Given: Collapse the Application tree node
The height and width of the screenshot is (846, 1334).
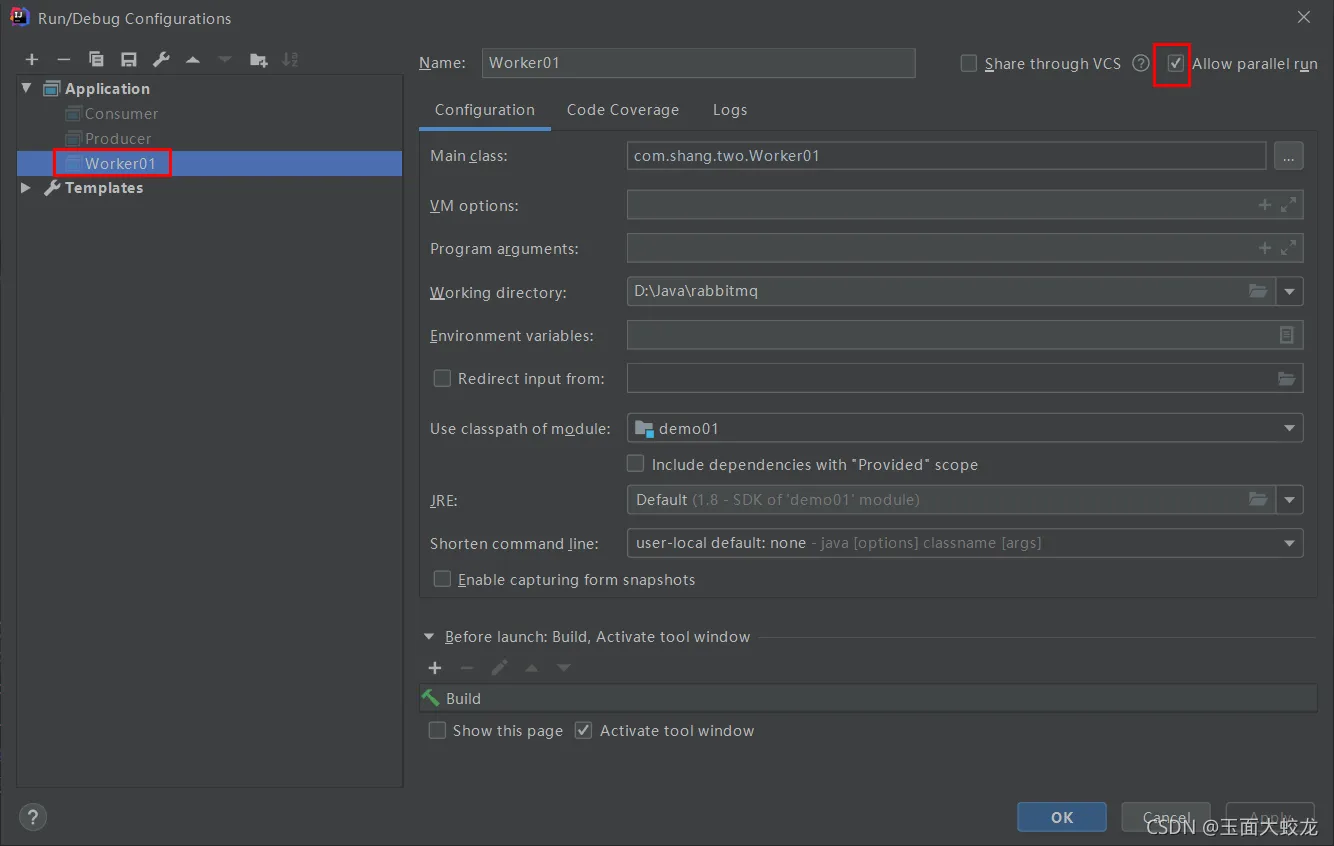Looking at the screenshot, I should [27, 88].
